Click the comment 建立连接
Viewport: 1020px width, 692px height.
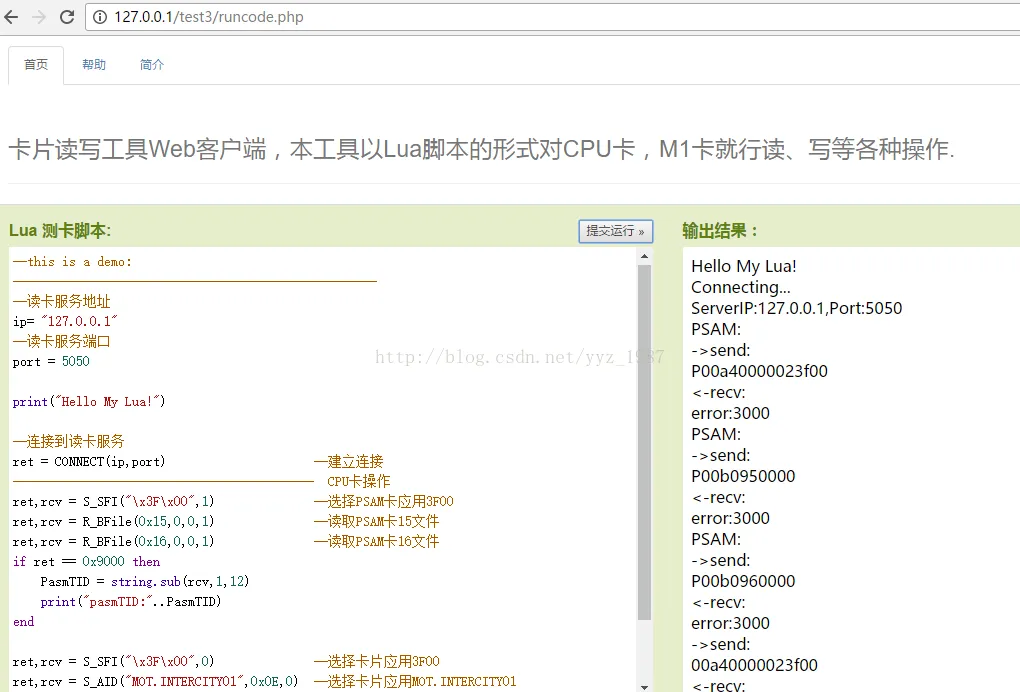(349, 462)
